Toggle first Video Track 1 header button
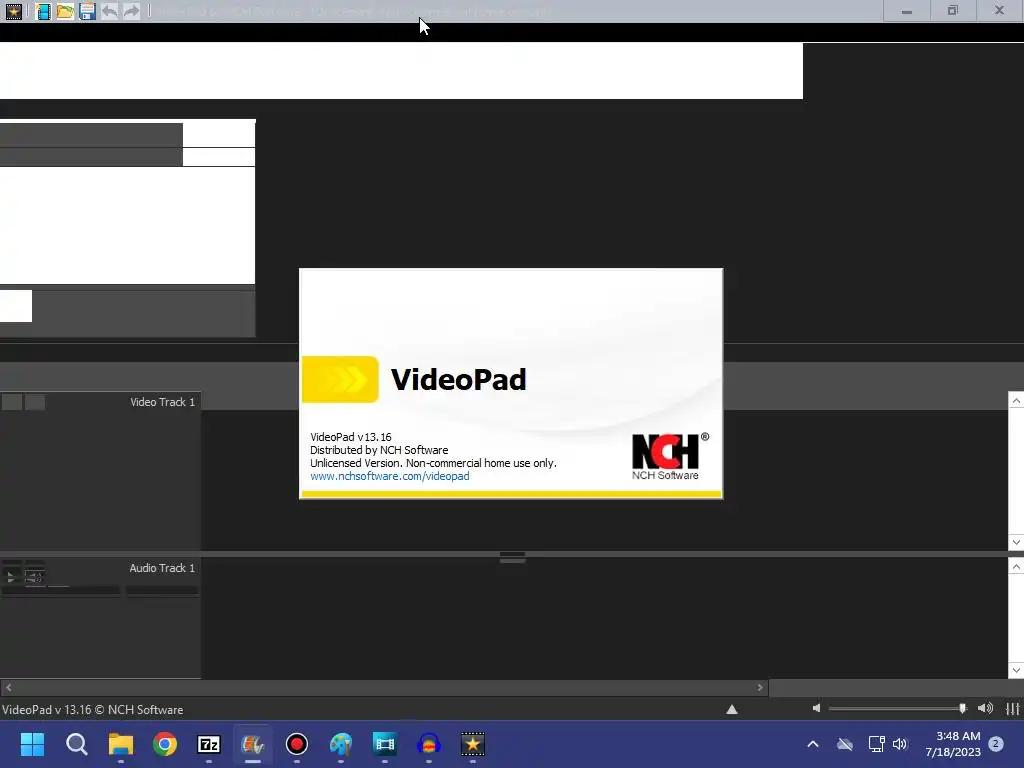This screenshot has height=768, width=1024. click(x=12, y=402)
